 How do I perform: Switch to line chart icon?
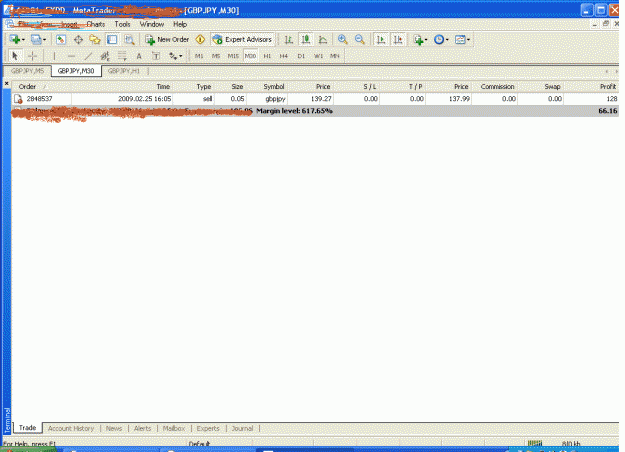pos(323,39)
